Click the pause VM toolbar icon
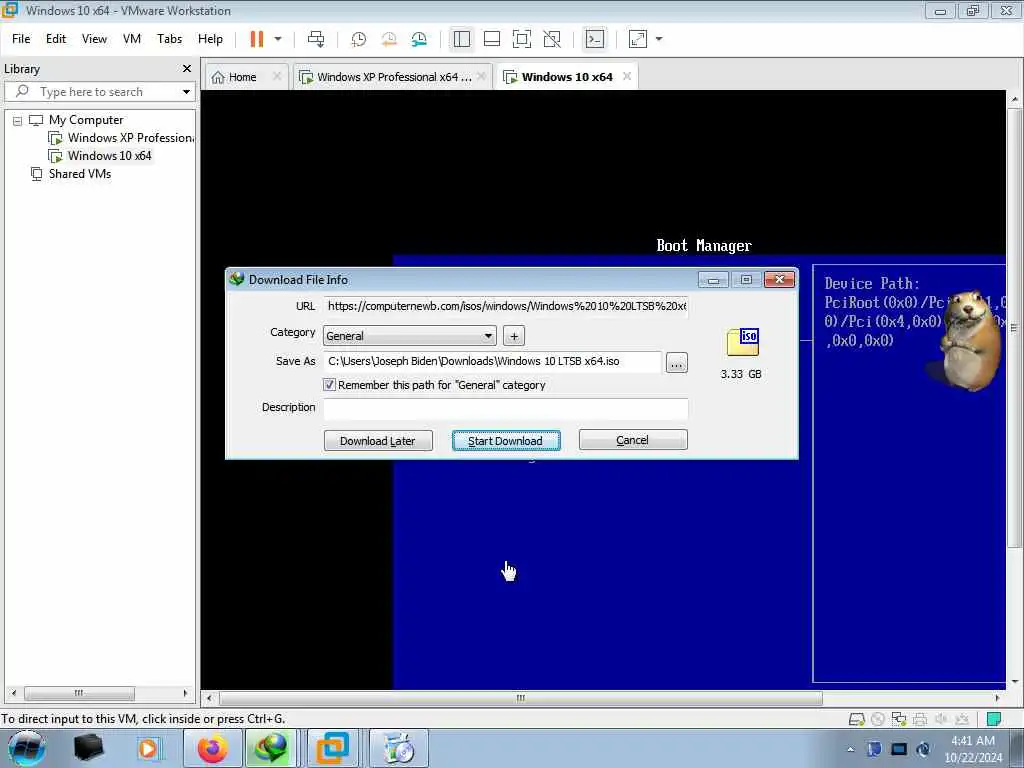 pos(257,39)
